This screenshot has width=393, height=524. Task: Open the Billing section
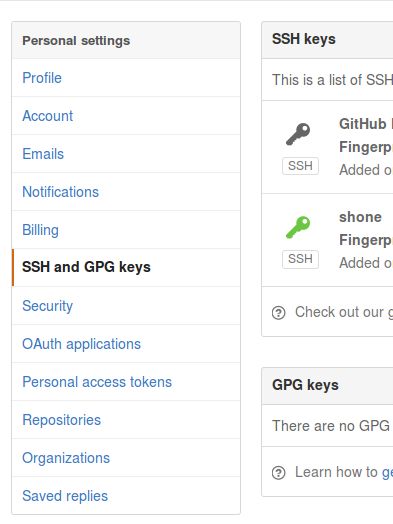126,230
